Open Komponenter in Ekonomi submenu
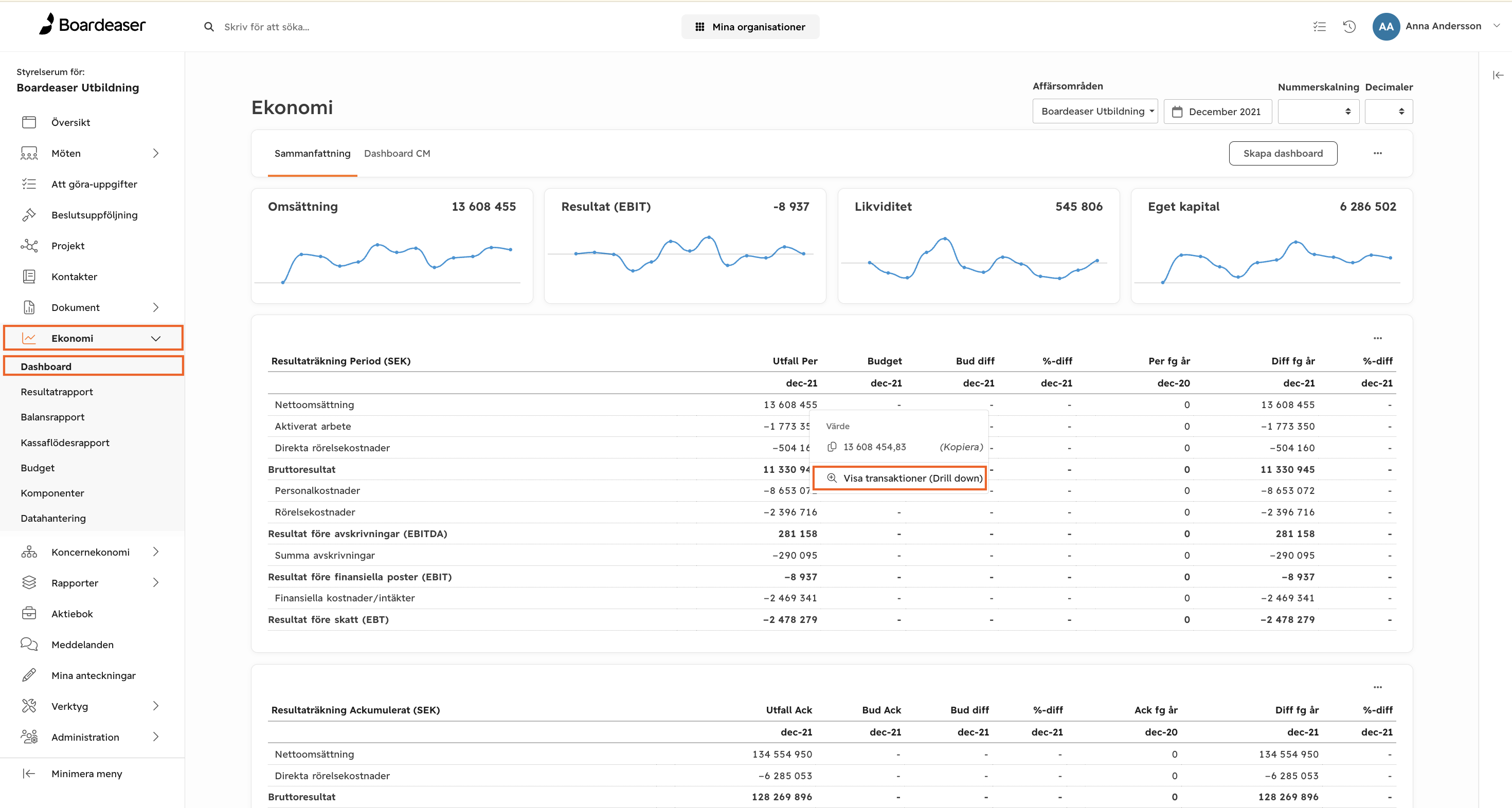This screenshot has height=808, width=1512. coord(52,493)
